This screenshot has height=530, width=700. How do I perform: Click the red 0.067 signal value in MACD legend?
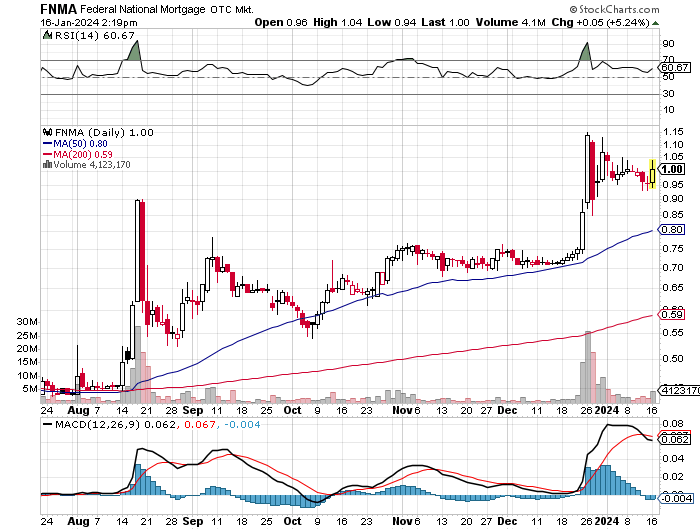(x=199, y=425)
